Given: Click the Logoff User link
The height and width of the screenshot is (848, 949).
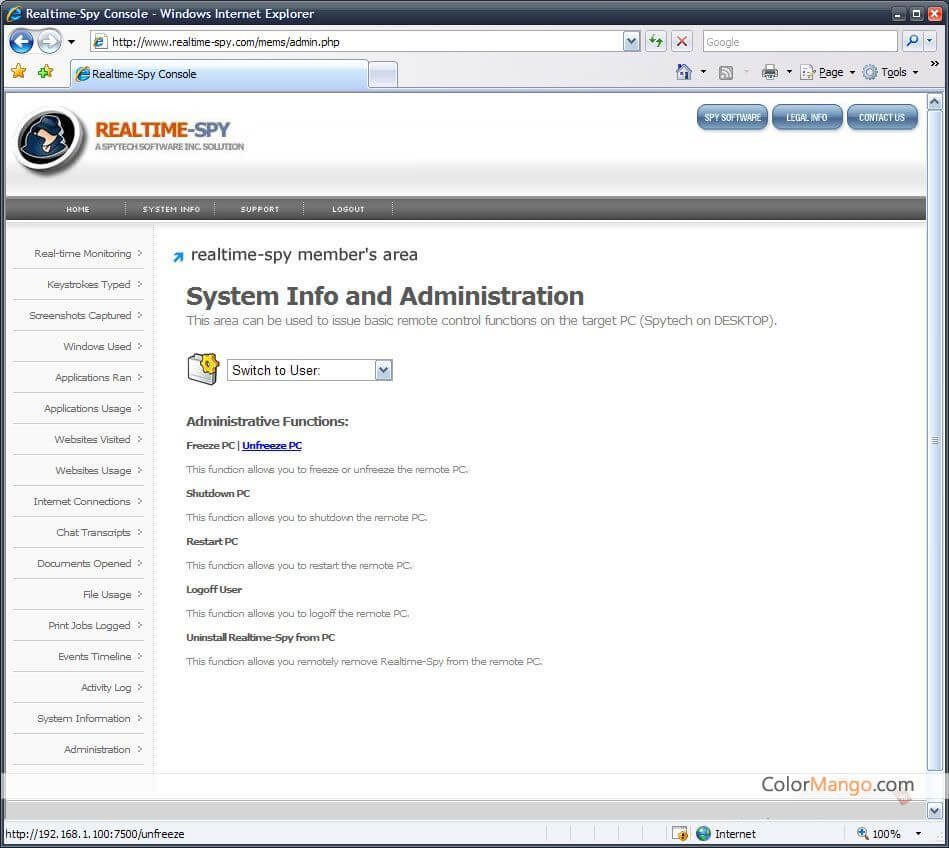Looking at the screenshot, I should [214, 590].
